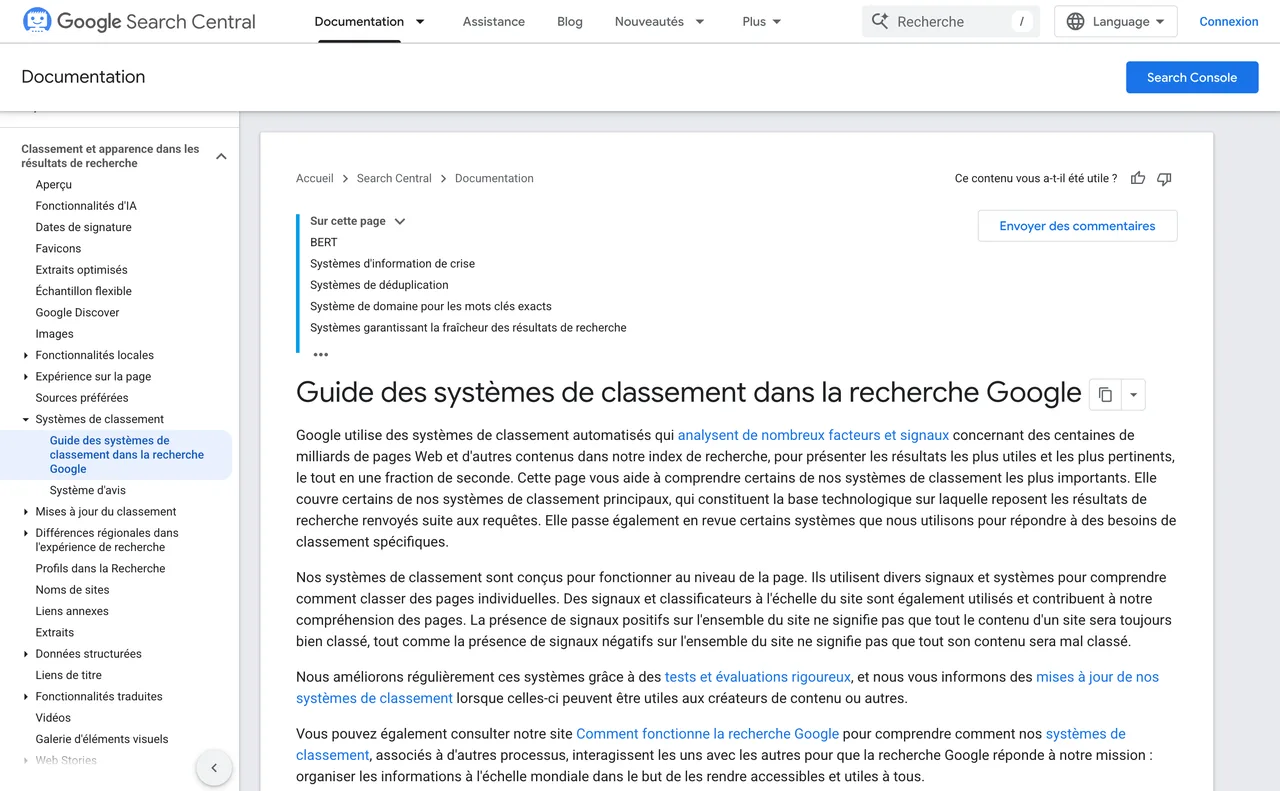Open the copy options dropdown arrow

click(1133, 394)
